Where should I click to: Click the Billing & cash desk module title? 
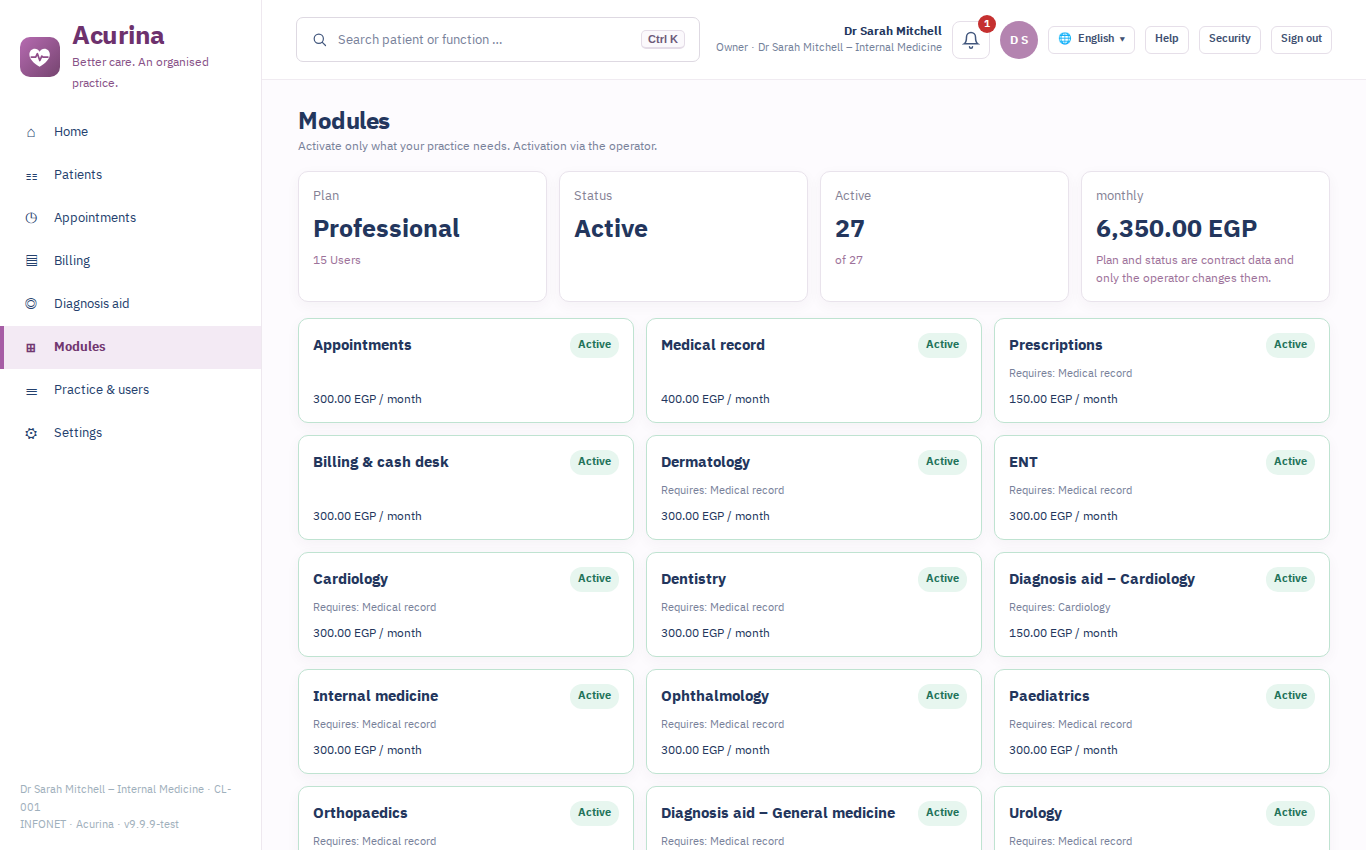point(381,462)
